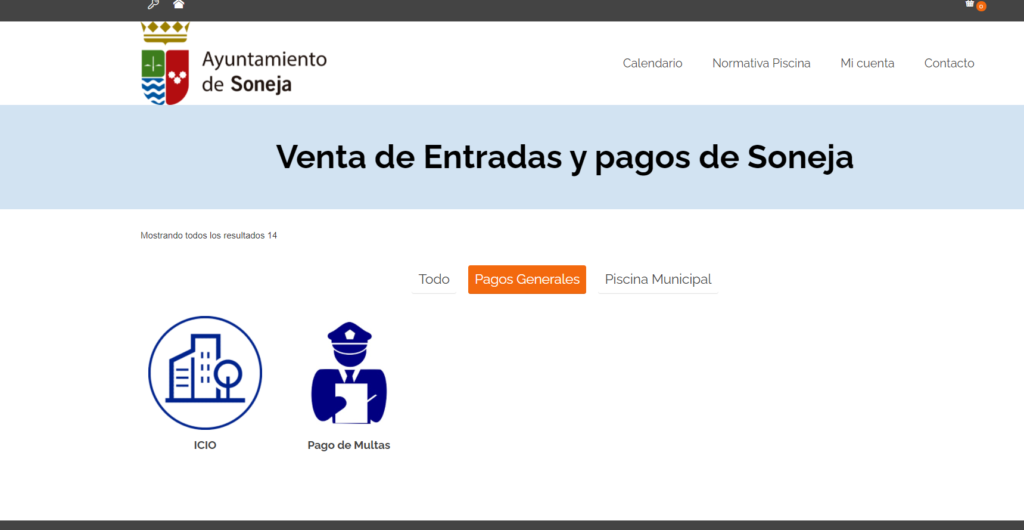This screenshot has width=1024, height=530.
Task: Click the Pago de Multas title link
Action: click(x=349, y=446)
